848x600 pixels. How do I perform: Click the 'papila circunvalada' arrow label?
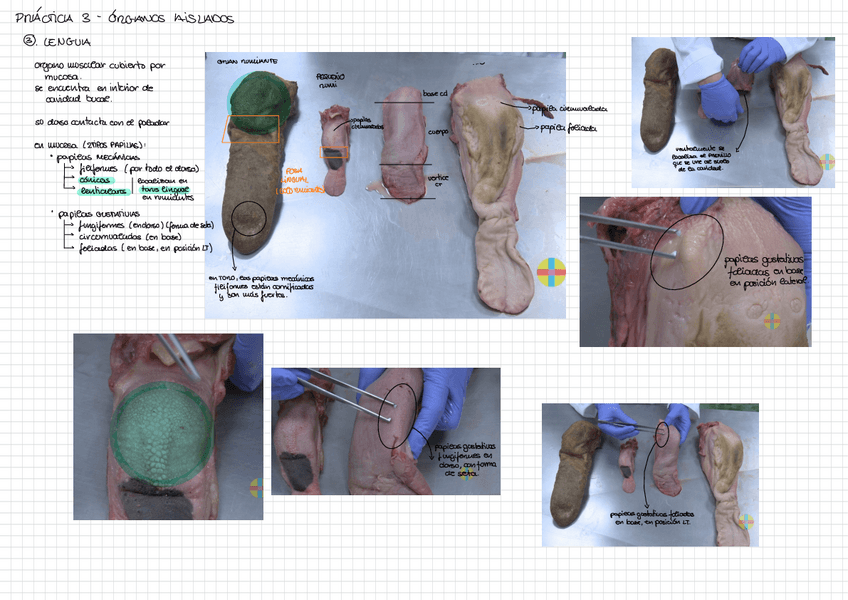pos(566,107)
